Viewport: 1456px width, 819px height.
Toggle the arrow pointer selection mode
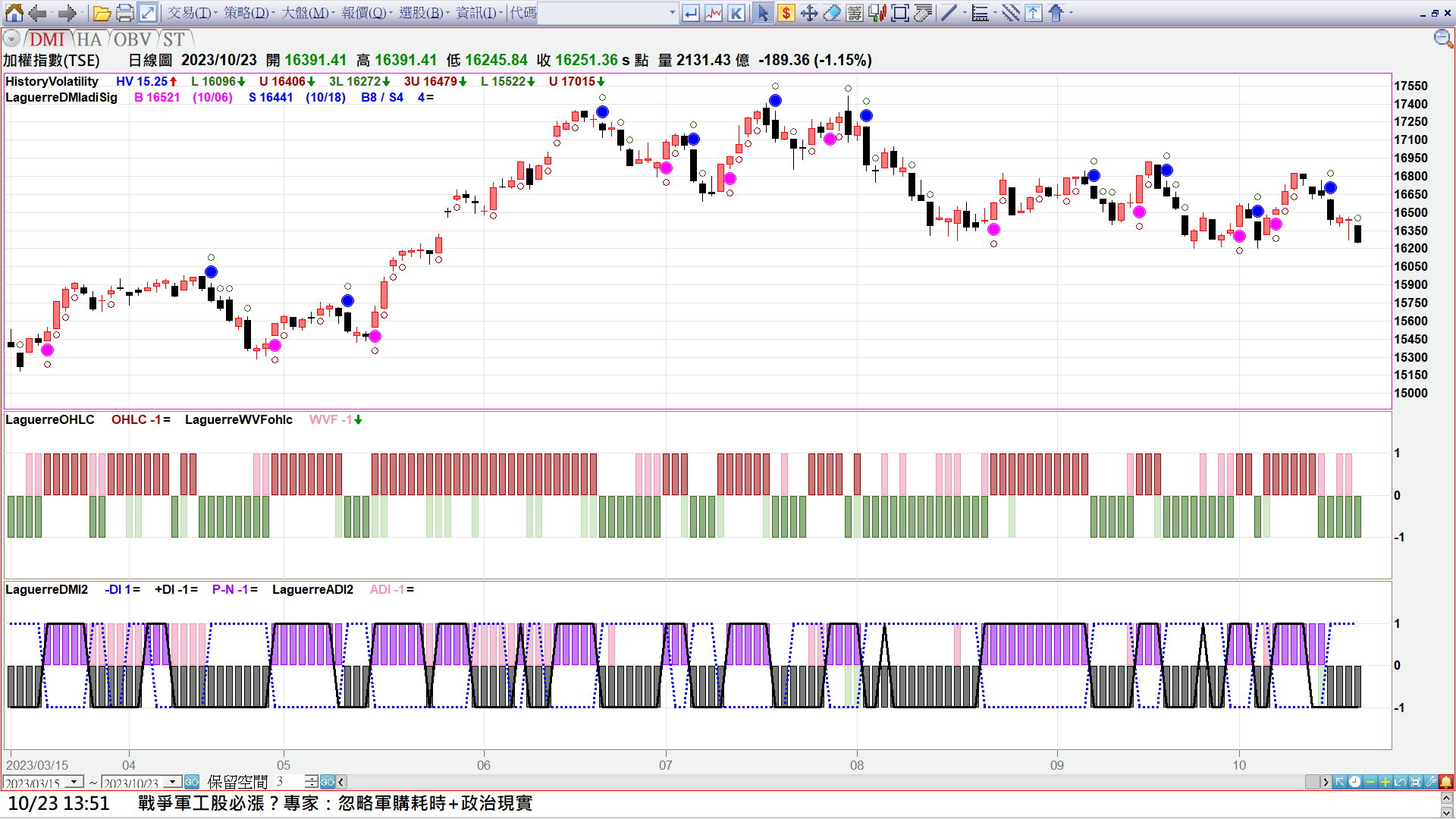763,13
